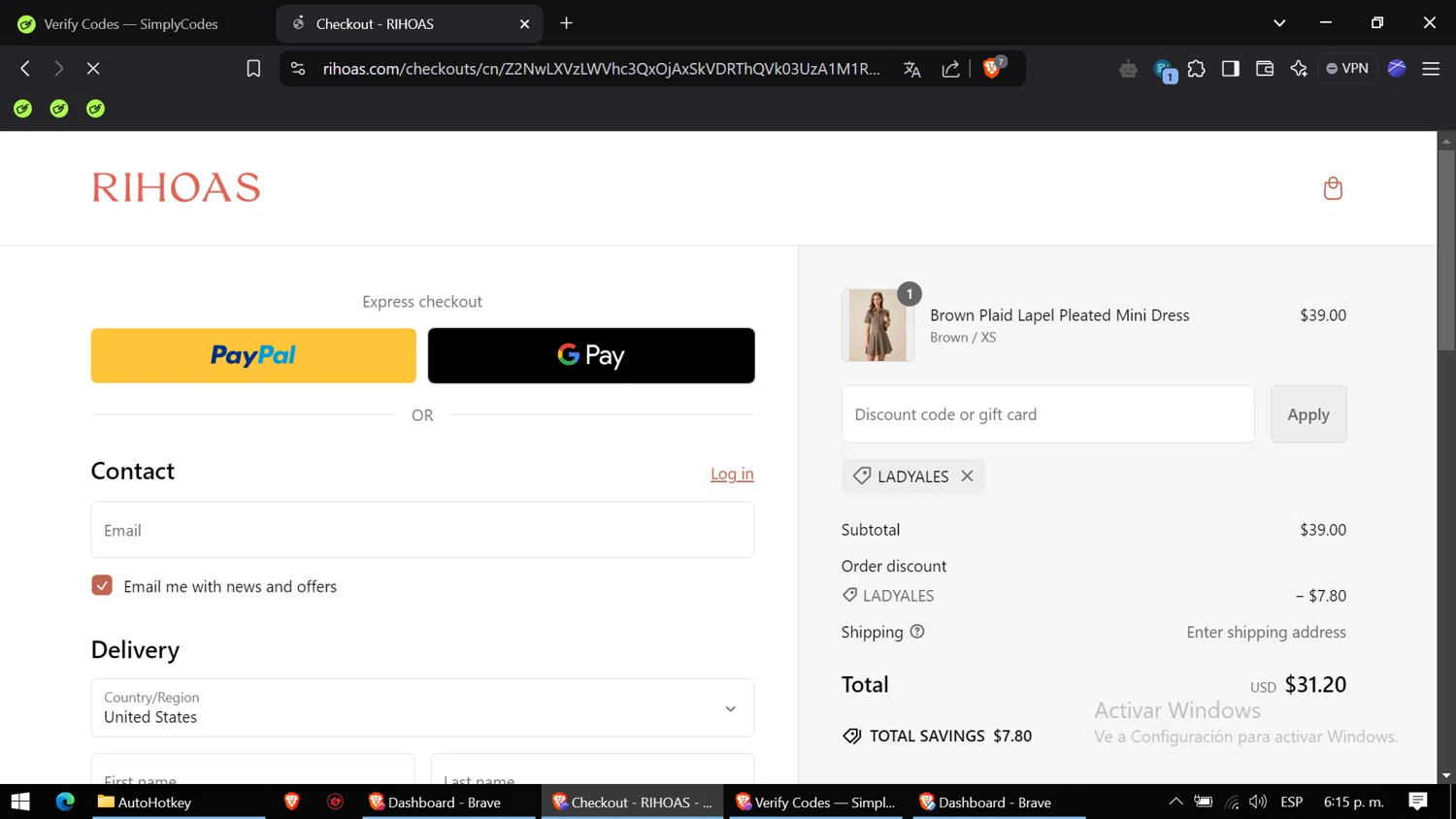Go forward to the next page

point(59,68)
